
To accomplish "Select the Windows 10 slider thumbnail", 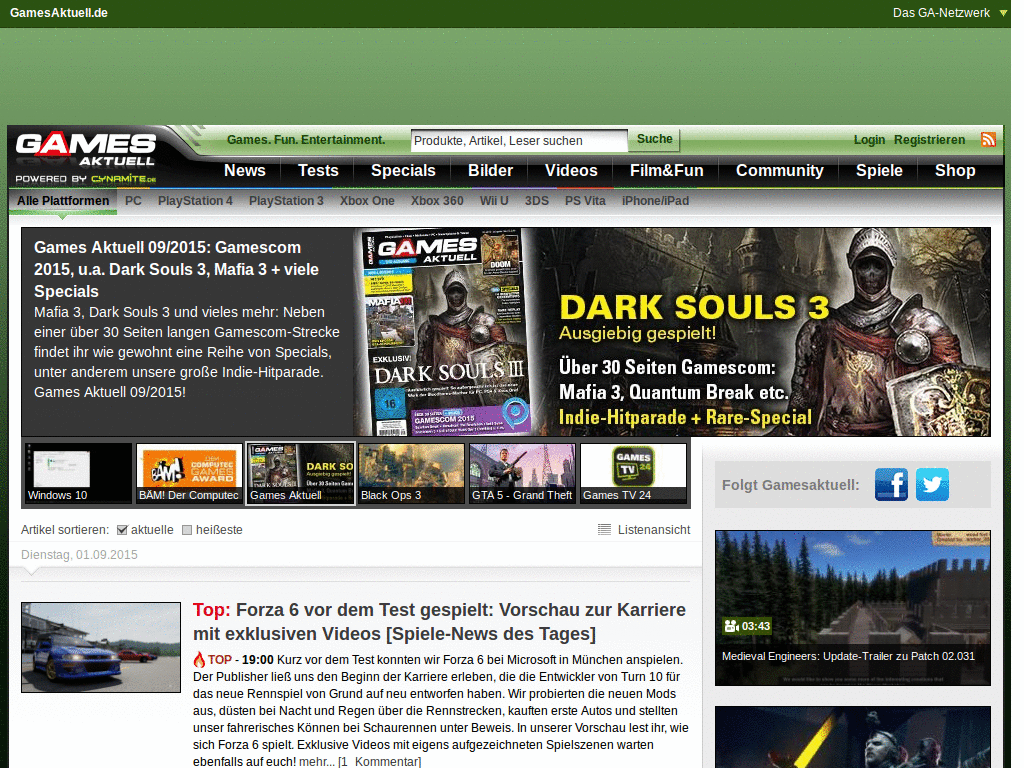I will click(x=79, y=473).
